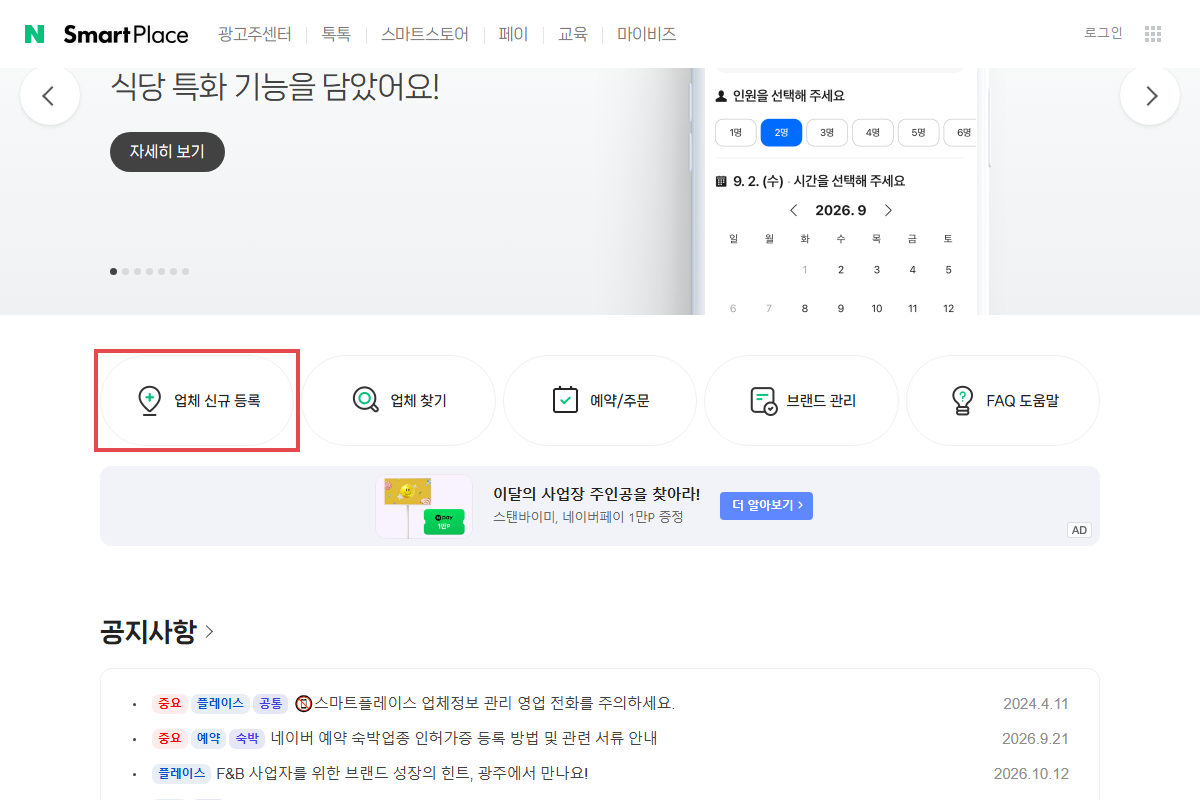Click date 2026.10.12 on third notice
1200x800 pixels.
click(1031, 774)
